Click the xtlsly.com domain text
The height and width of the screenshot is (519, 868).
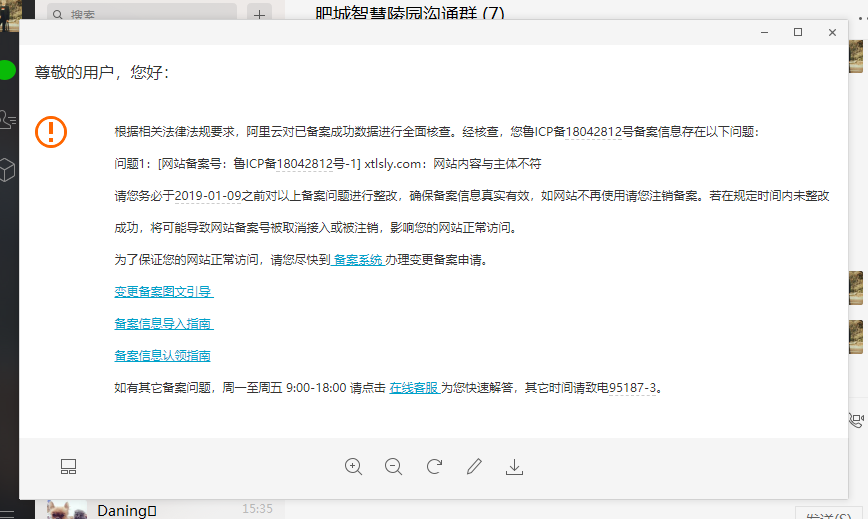point(392,164)
